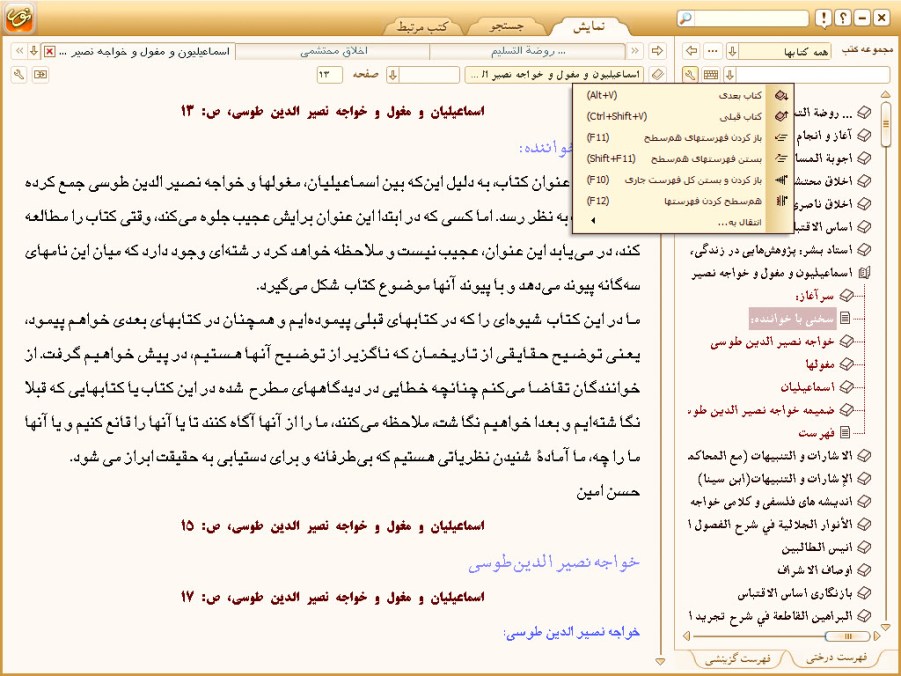Open the dropdown arrow of the tree search field
Viewport: 901px width, 676px height.
pyautogui.click(x=730, y=74)
